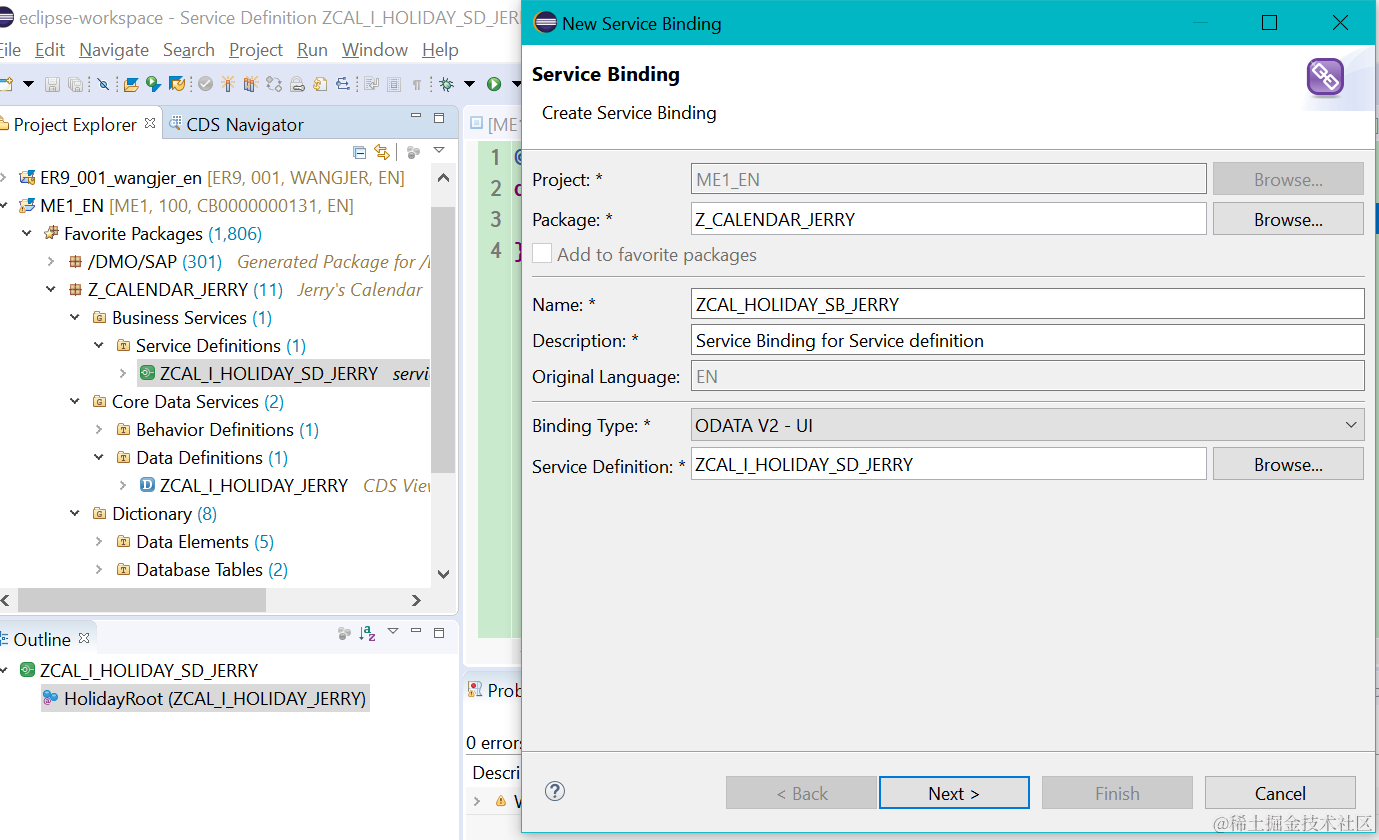Screen dimensions: 1379x840
Task: Open the New wizard dropdown arrow in toolbar
Action: tap(28, 85)
